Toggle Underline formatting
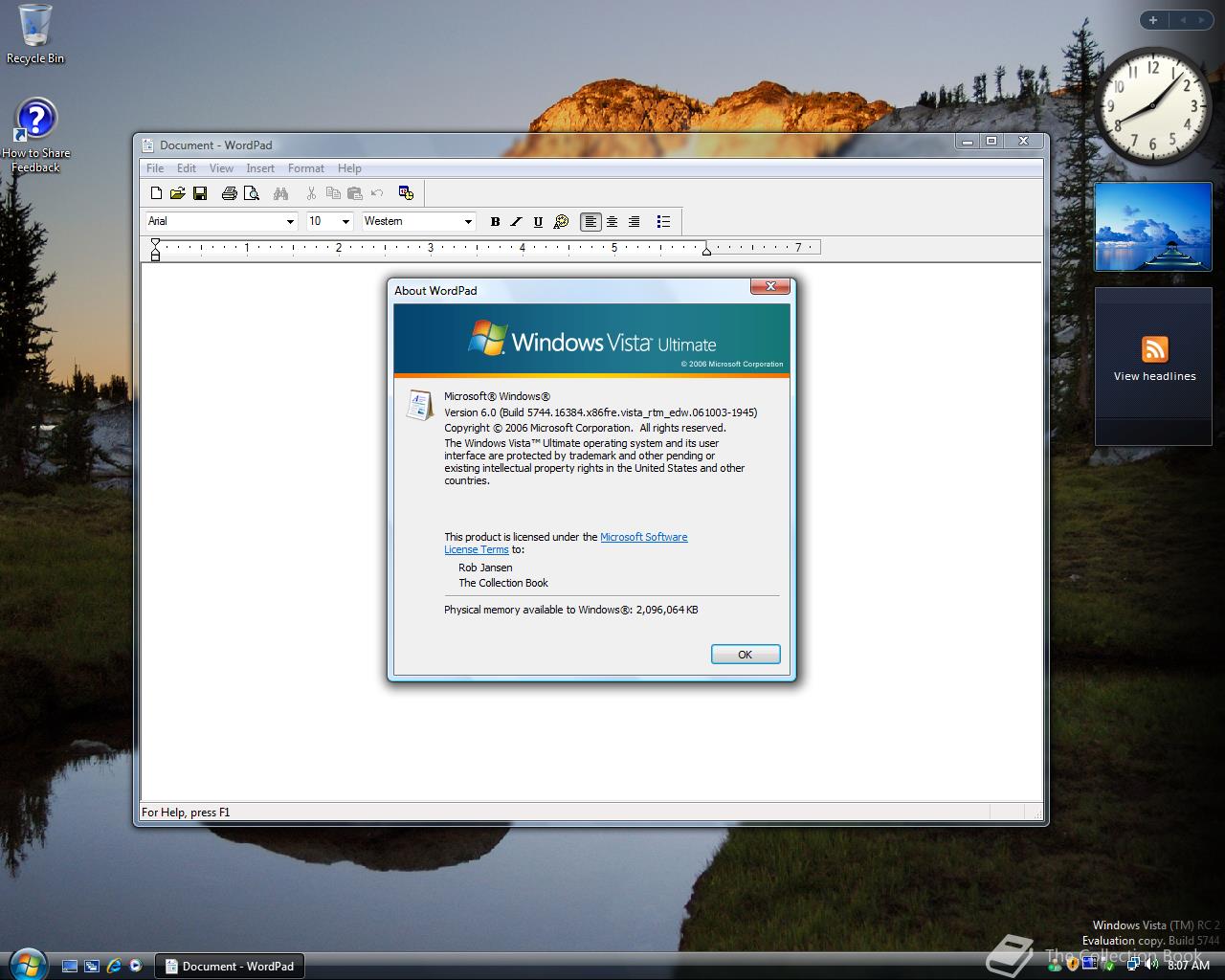Image resolution: width=1225 pixels, height=980 pixels. pyautogui.click(x=538, y=221)
